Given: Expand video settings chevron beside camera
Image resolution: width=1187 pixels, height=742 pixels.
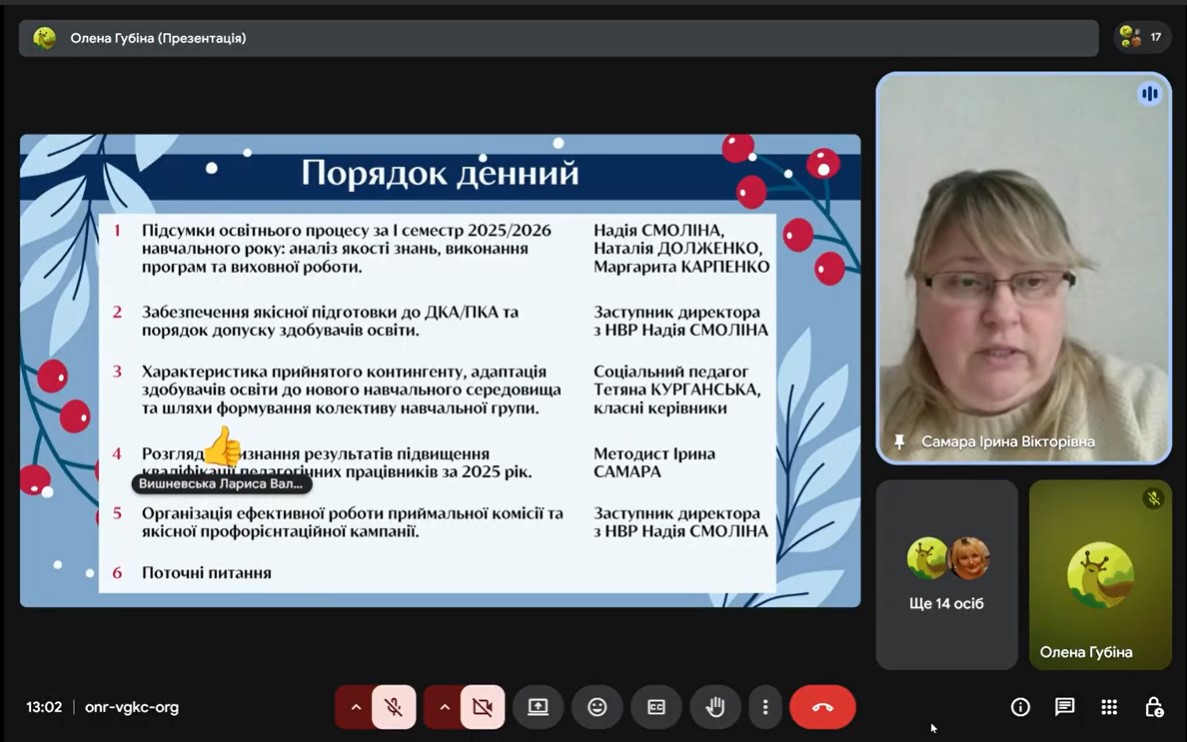Looking at the screenshot, I should (444, 707).
